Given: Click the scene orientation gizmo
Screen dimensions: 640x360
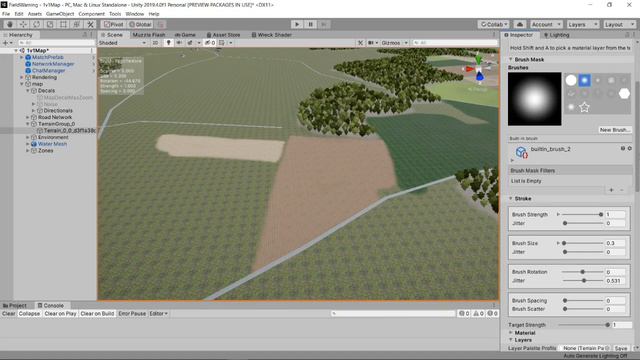Looking at the screenshot, I should [x=478, y=69].
